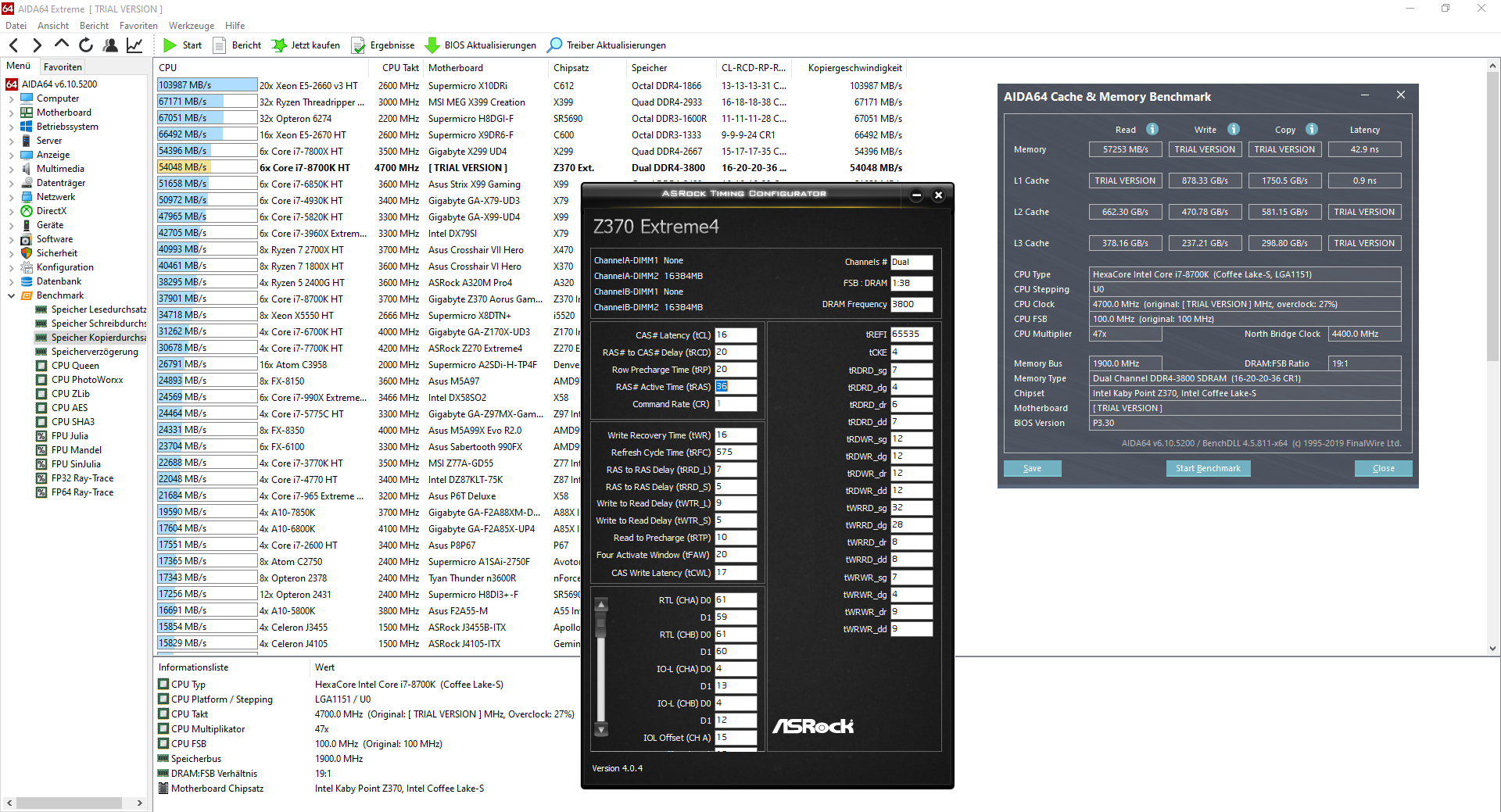Select the DirectX tree node

[x=51, y=211]
